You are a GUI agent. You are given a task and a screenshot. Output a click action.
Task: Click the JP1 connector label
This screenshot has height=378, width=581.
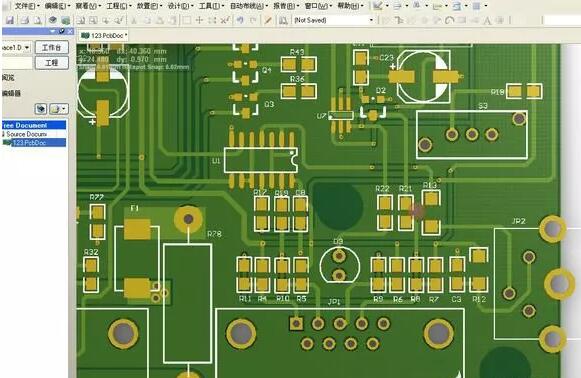(334, 302)
